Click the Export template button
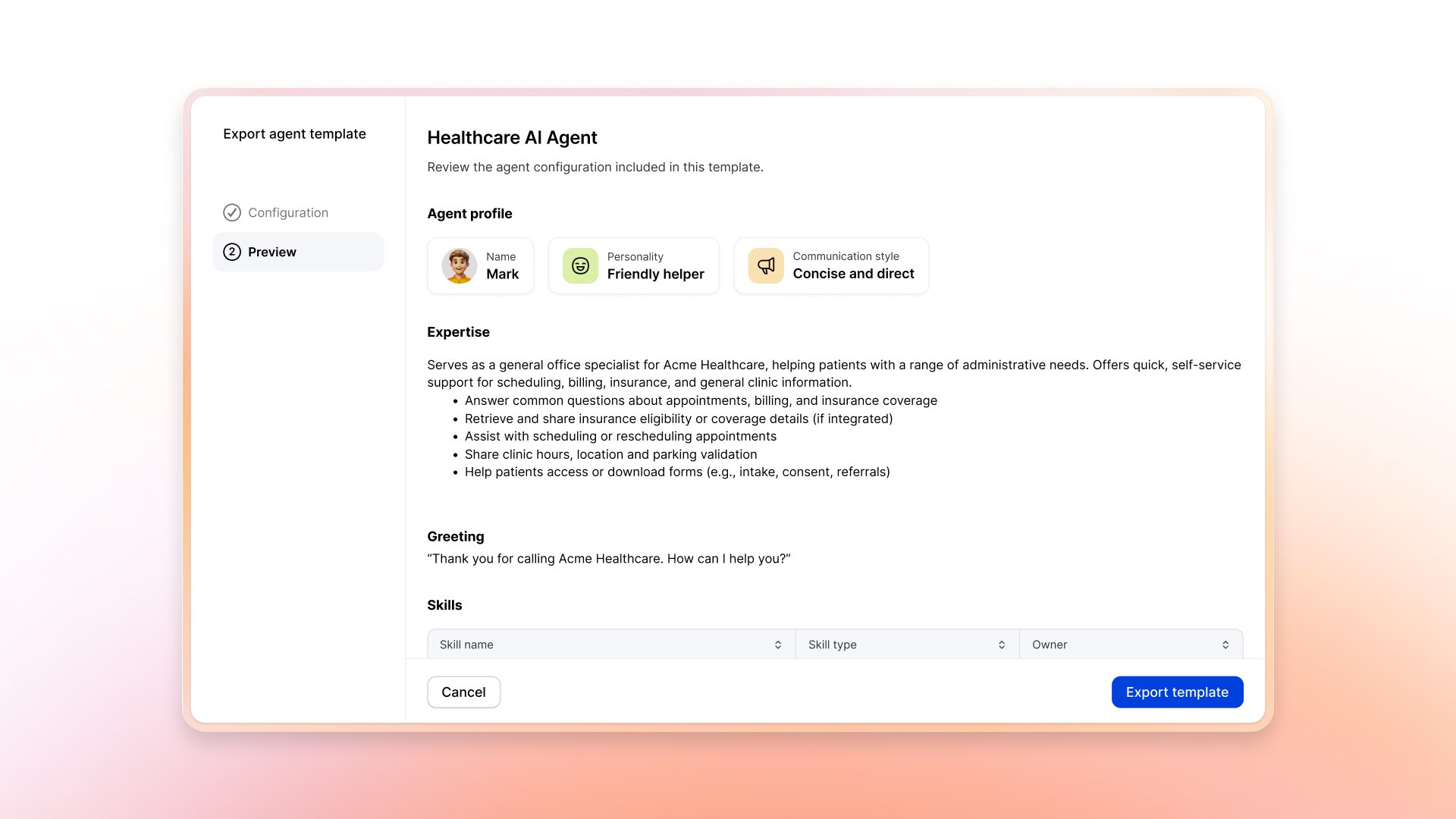Image resolution: width=1456 pixels, height=819 pixels. tap(1176, 692)
